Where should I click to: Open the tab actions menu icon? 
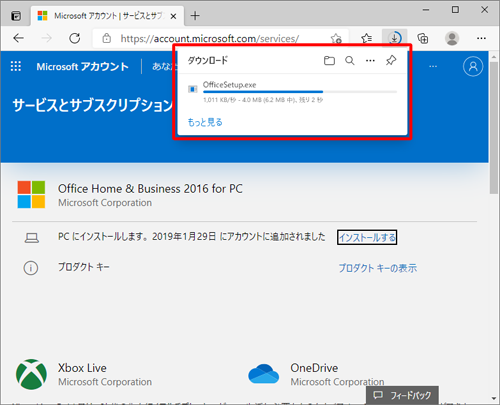(x=16, y=16)
